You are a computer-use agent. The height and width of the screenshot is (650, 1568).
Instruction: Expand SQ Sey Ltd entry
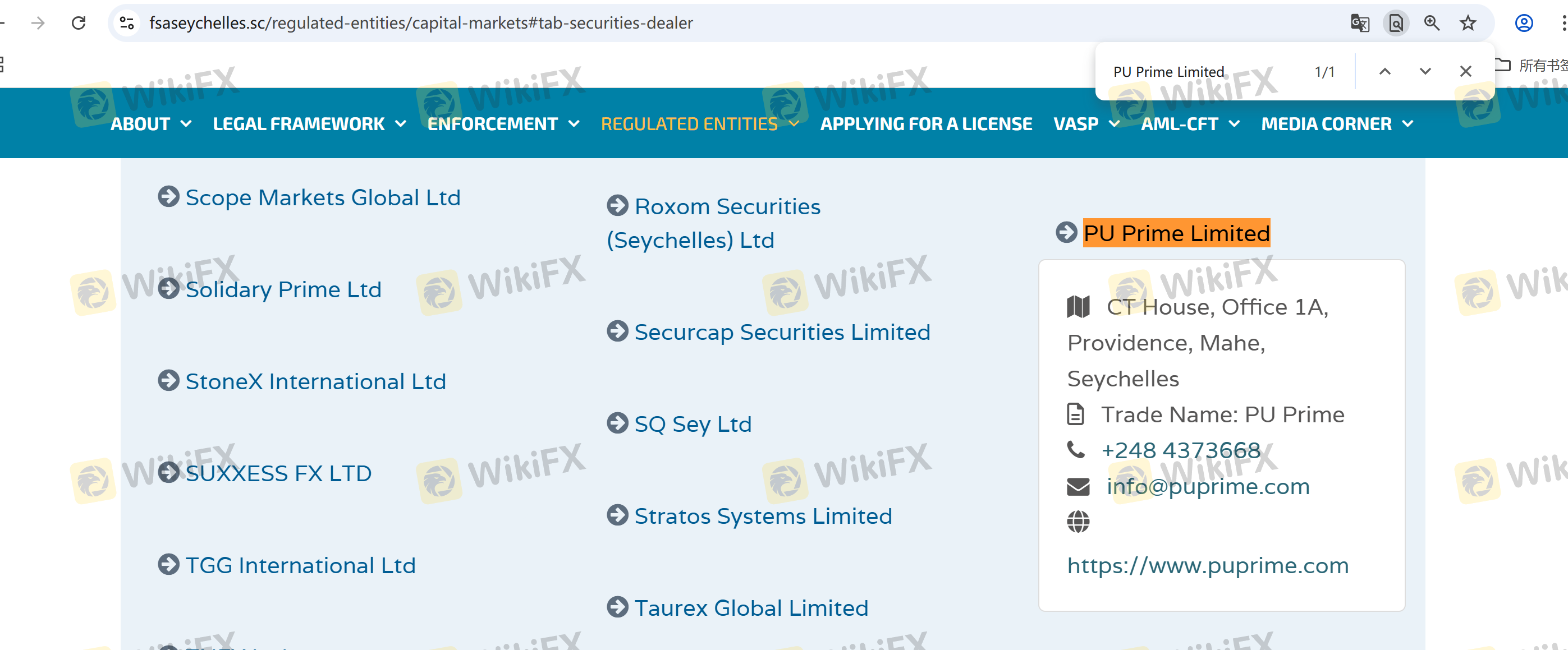pos(693,424)
